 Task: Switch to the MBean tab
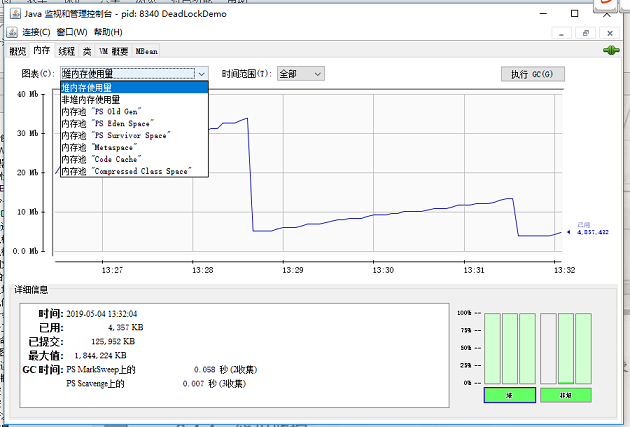(146, 51)
